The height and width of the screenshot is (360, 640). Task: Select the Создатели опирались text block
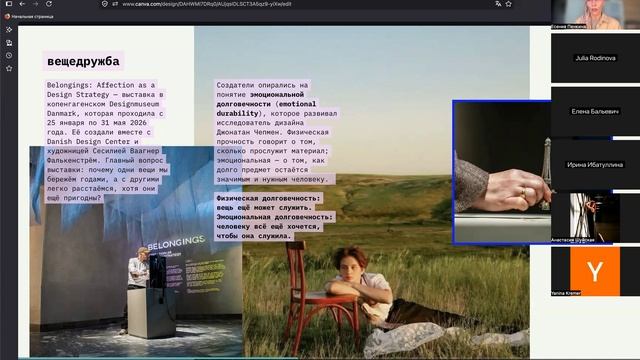tap(276, 132)
